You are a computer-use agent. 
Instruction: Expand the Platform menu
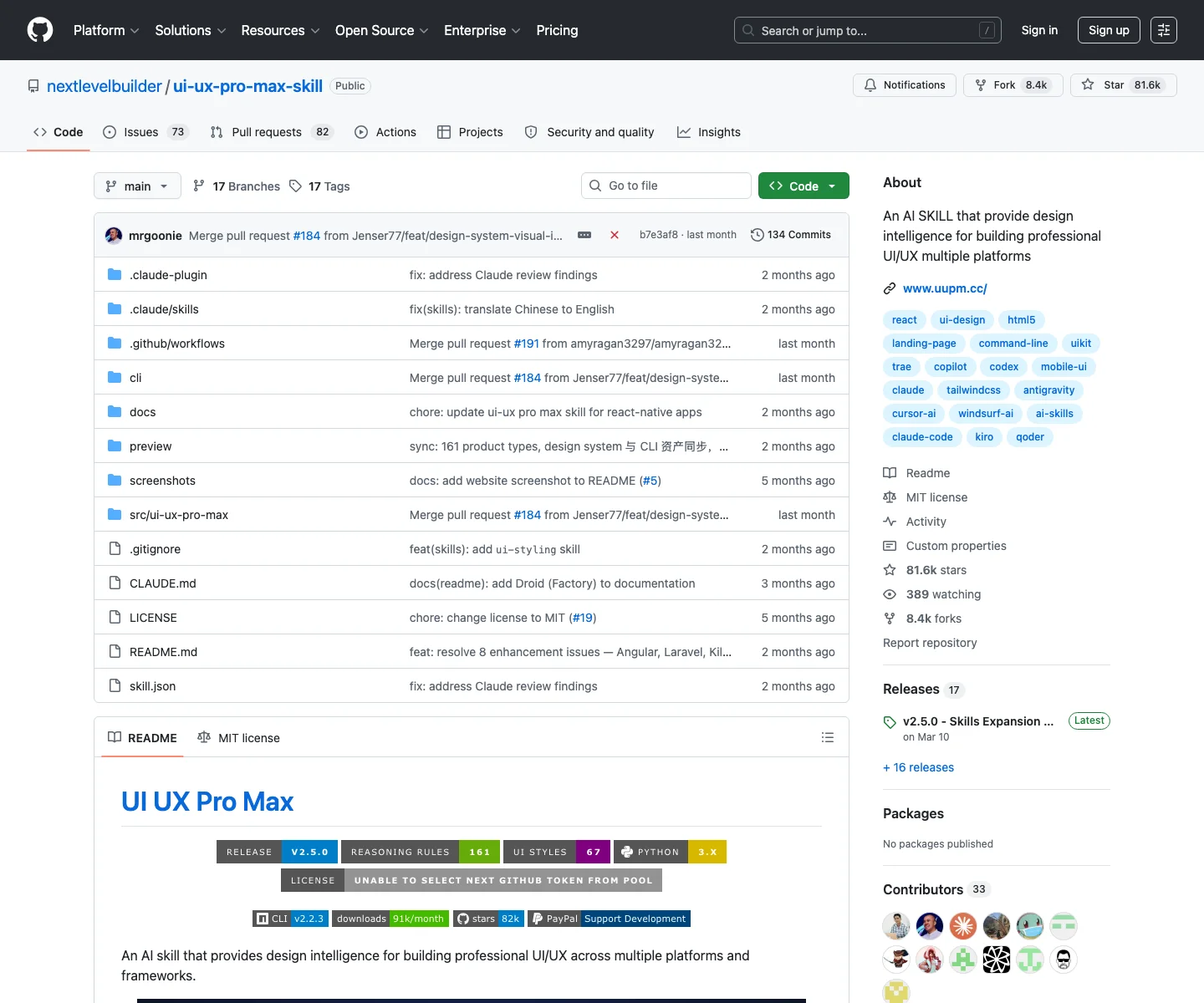pos(106,30)
